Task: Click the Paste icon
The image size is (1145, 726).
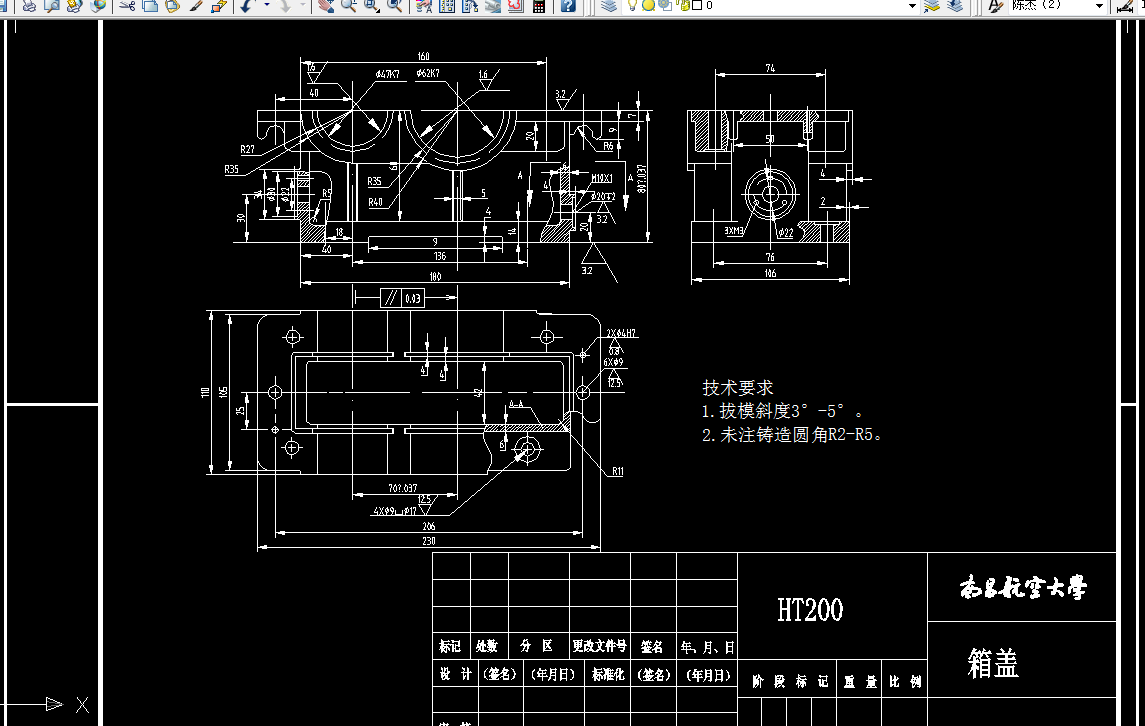Action: pos(173,7)
